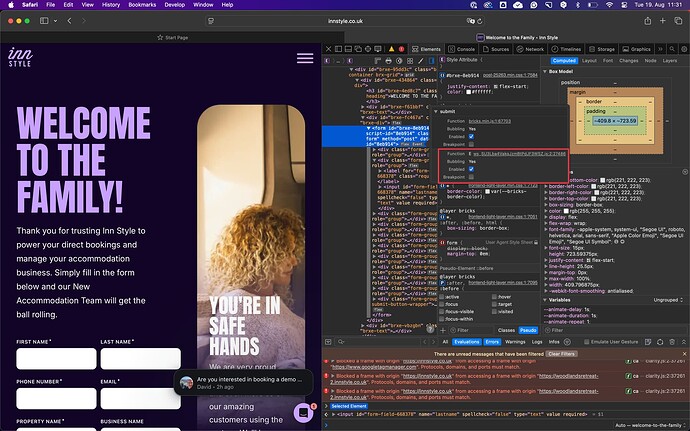Toggle the grid overlay icon in DOM toolbar
This screenshot has width=690, height=431.
pyautogui.click(x=410, y=61)
